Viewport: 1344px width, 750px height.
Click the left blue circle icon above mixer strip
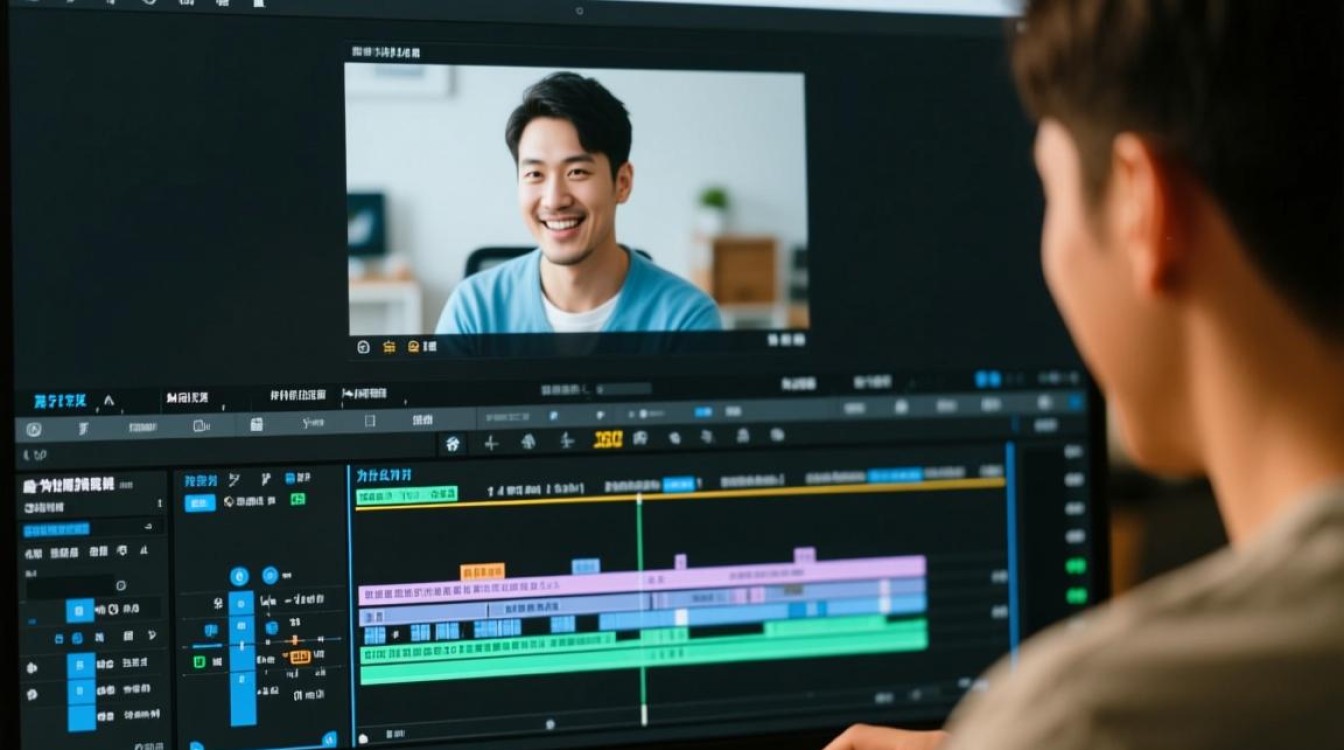(239, 576)
